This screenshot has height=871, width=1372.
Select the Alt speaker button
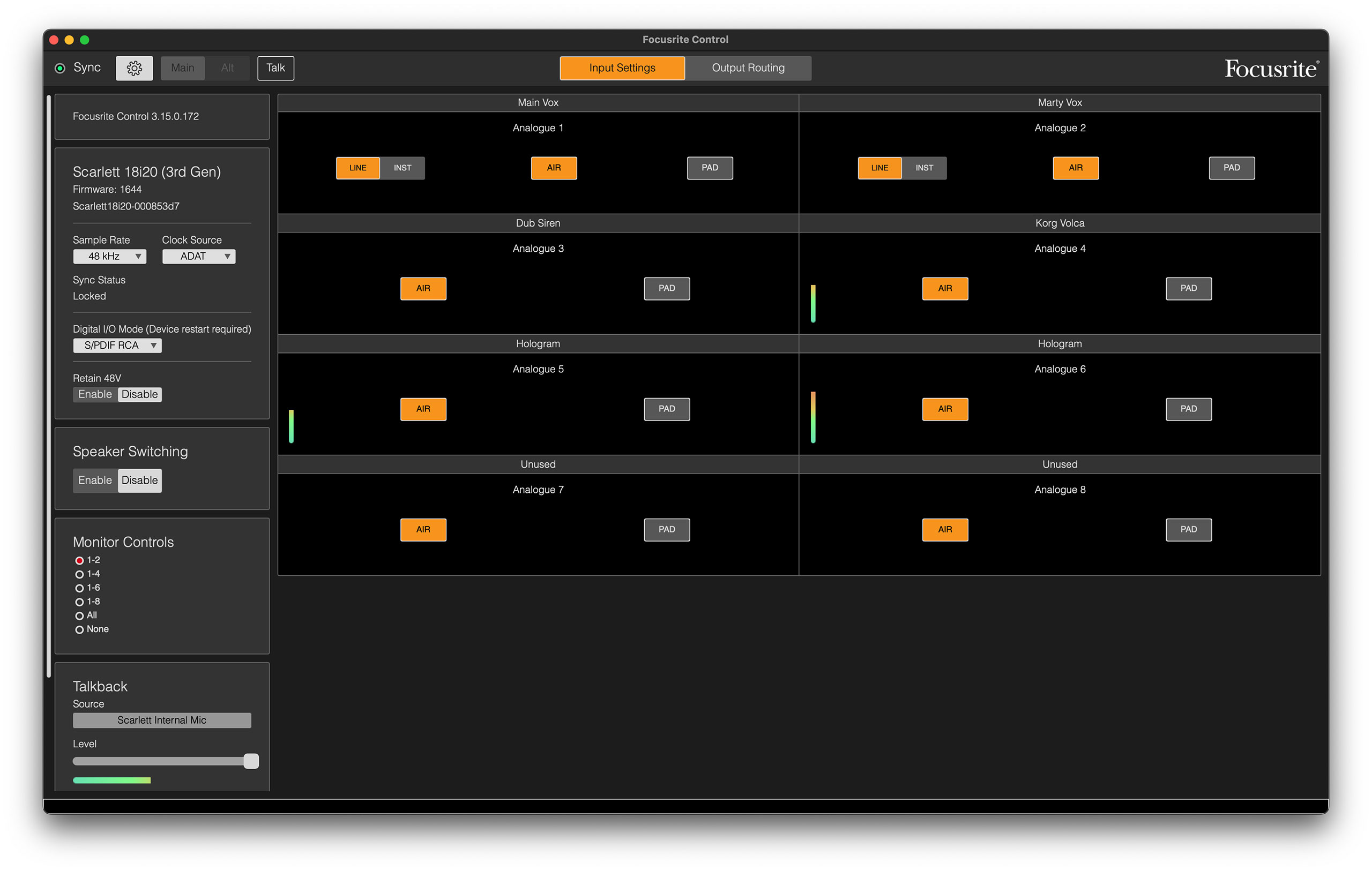[227, 68]
